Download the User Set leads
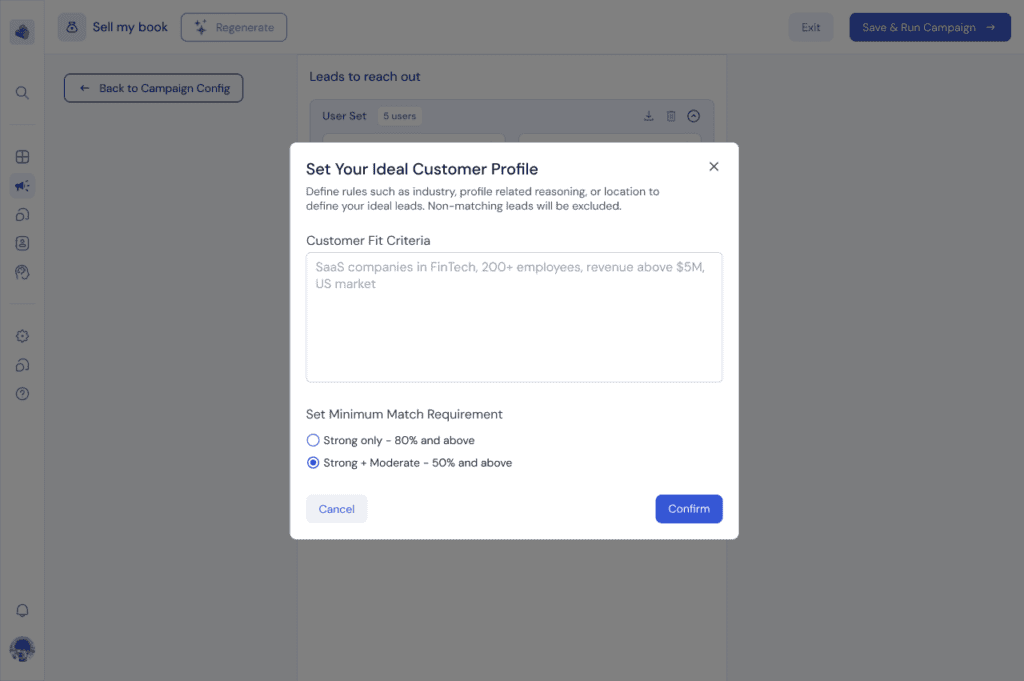 (649, 116)
